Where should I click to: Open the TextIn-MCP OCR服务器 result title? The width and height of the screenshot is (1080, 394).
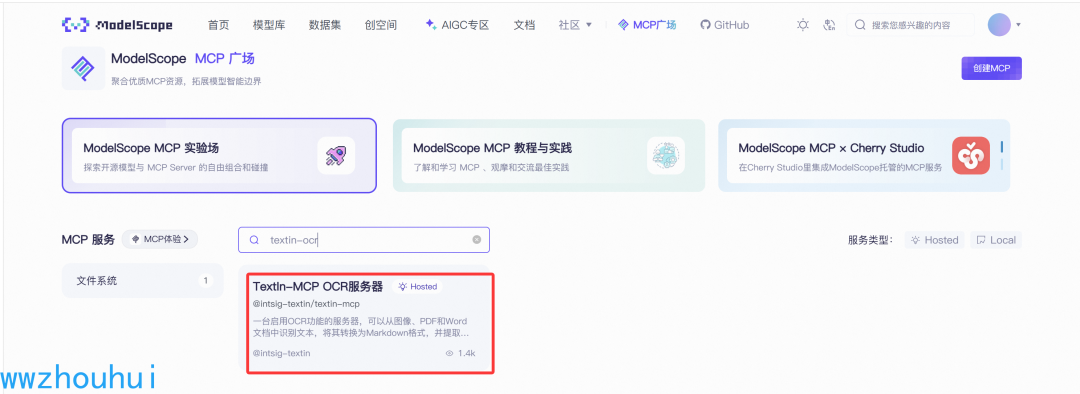[318, 287]
